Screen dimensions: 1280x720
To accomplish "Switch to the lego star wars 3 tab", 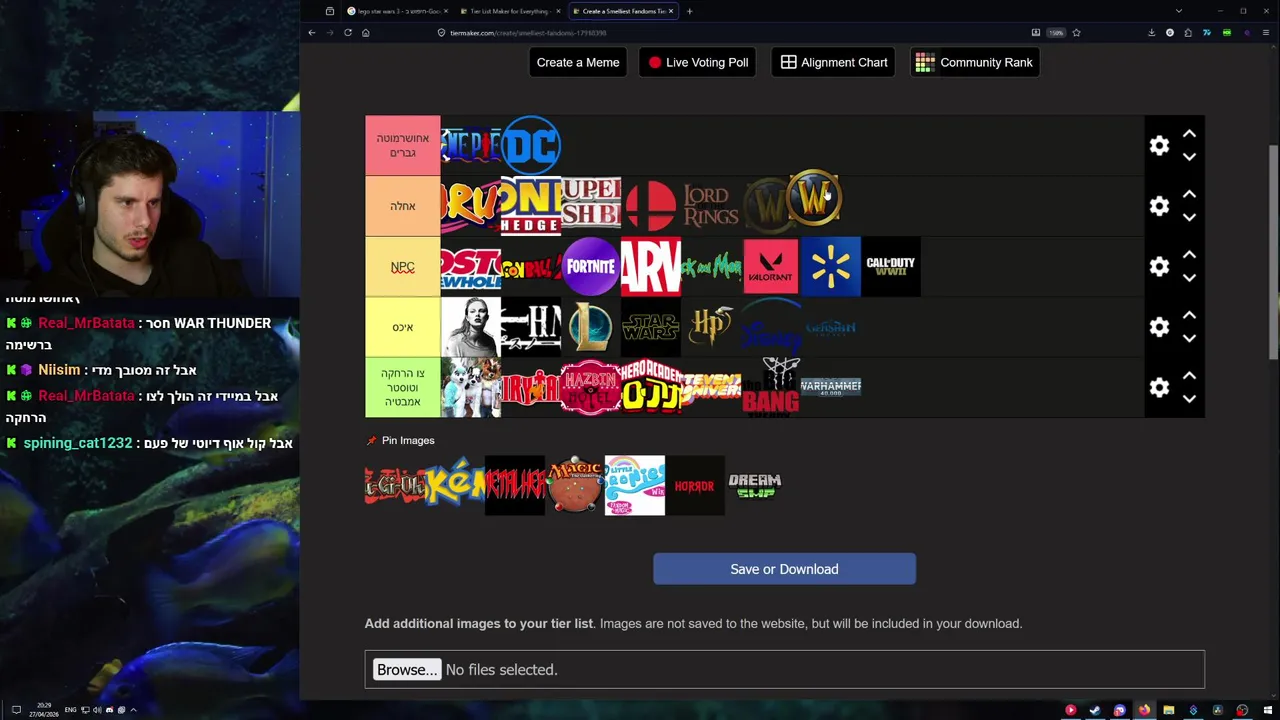I will tap(396, 11).
